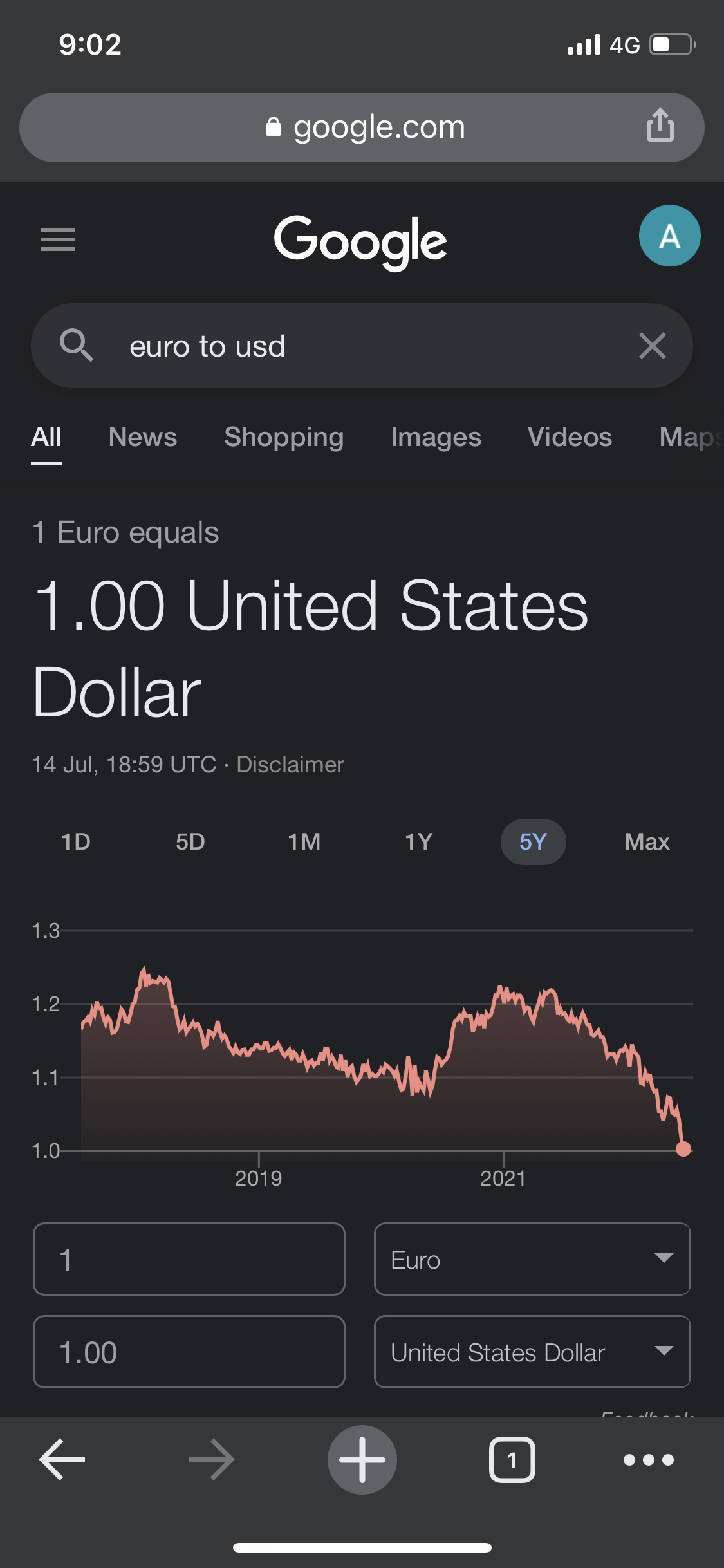Tap the Google logo
The image size is (724, 1568).
tap(360, 241)
